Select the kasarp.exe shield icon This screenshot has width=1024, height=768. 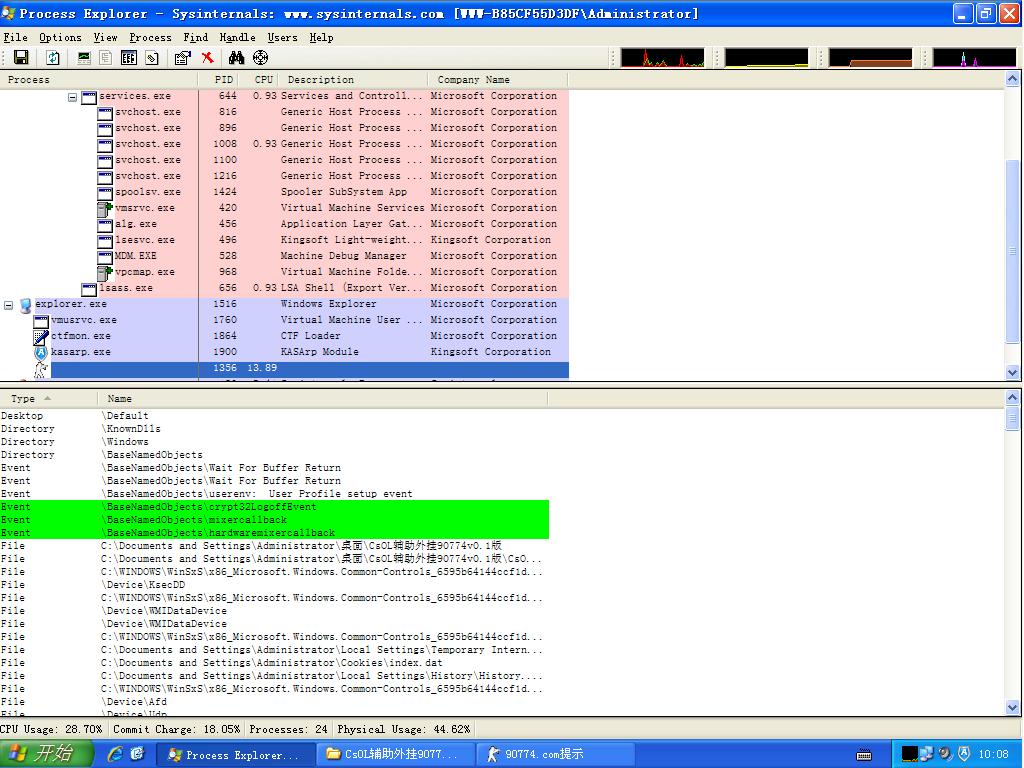[40, 353]
